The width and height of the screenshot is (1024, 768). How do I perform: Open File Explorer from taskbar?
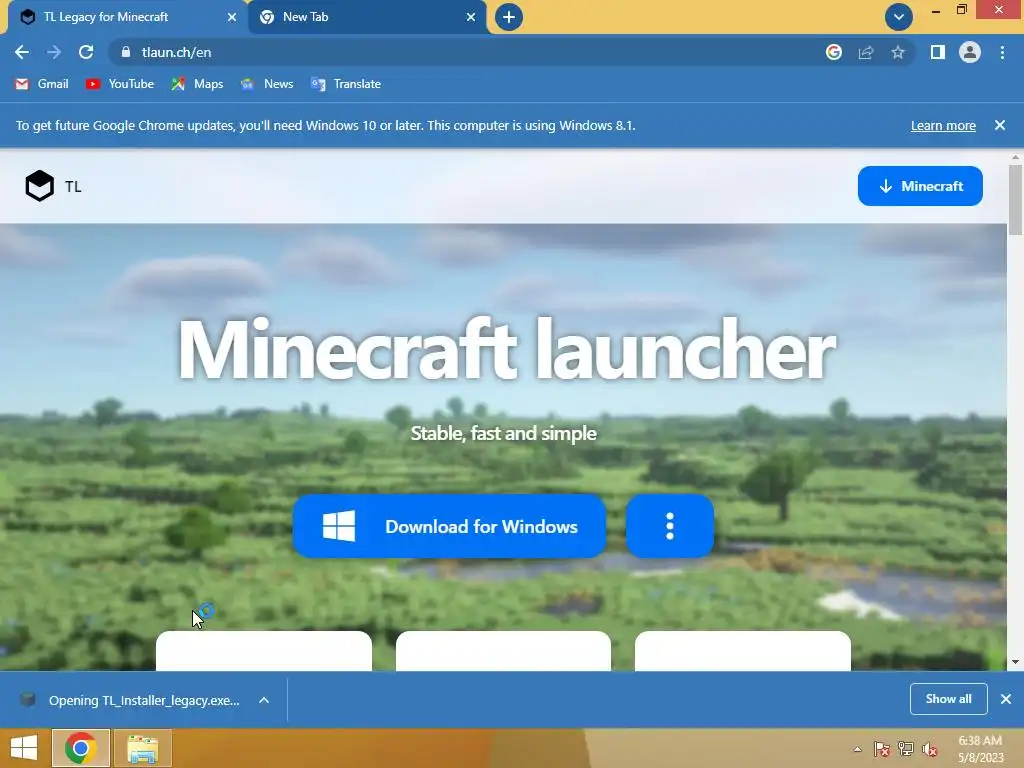[x=142, y=748]
